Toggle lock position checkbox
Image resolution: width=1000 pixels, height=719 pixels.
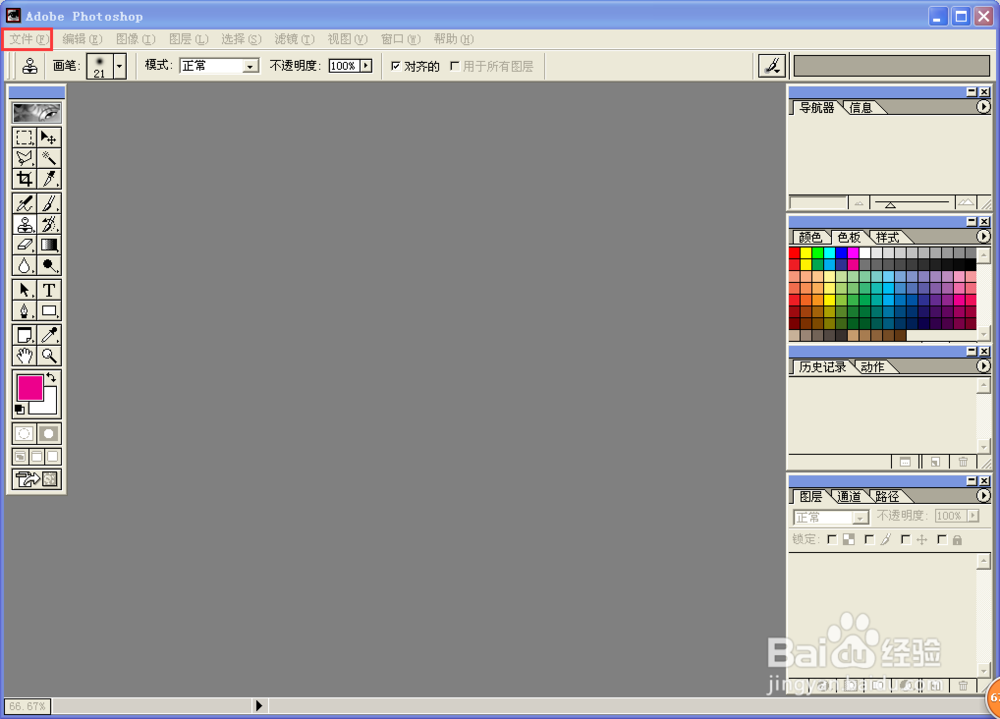click(905, 540)
